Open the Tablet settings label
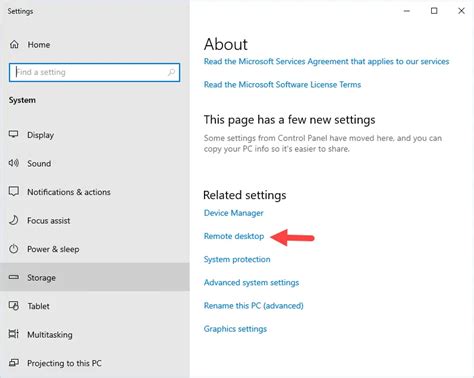The image size is (474, 378). tap(38, 306)
